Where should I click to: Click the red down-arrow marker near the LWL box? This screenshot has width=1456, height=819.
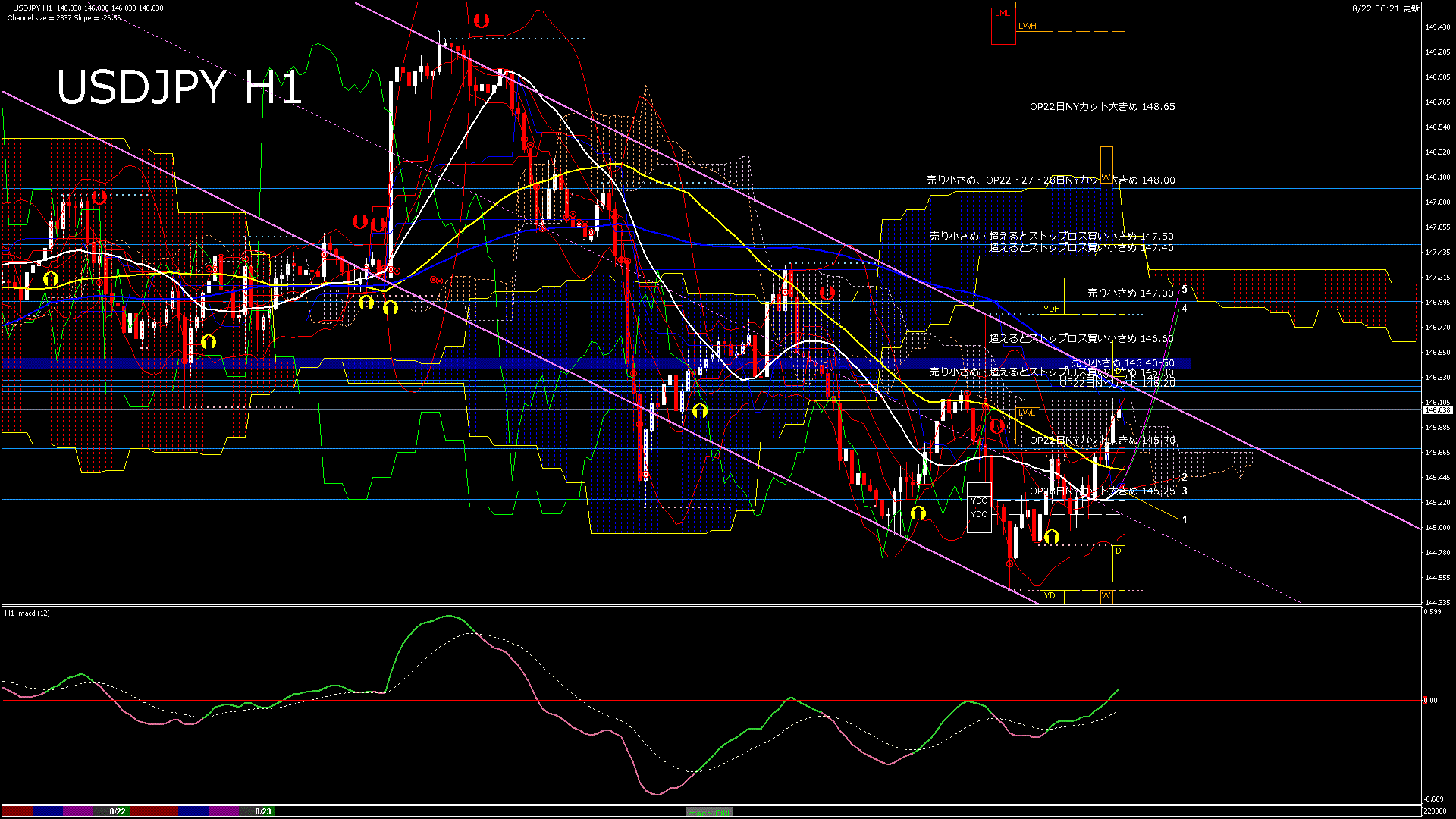point(996,427)
